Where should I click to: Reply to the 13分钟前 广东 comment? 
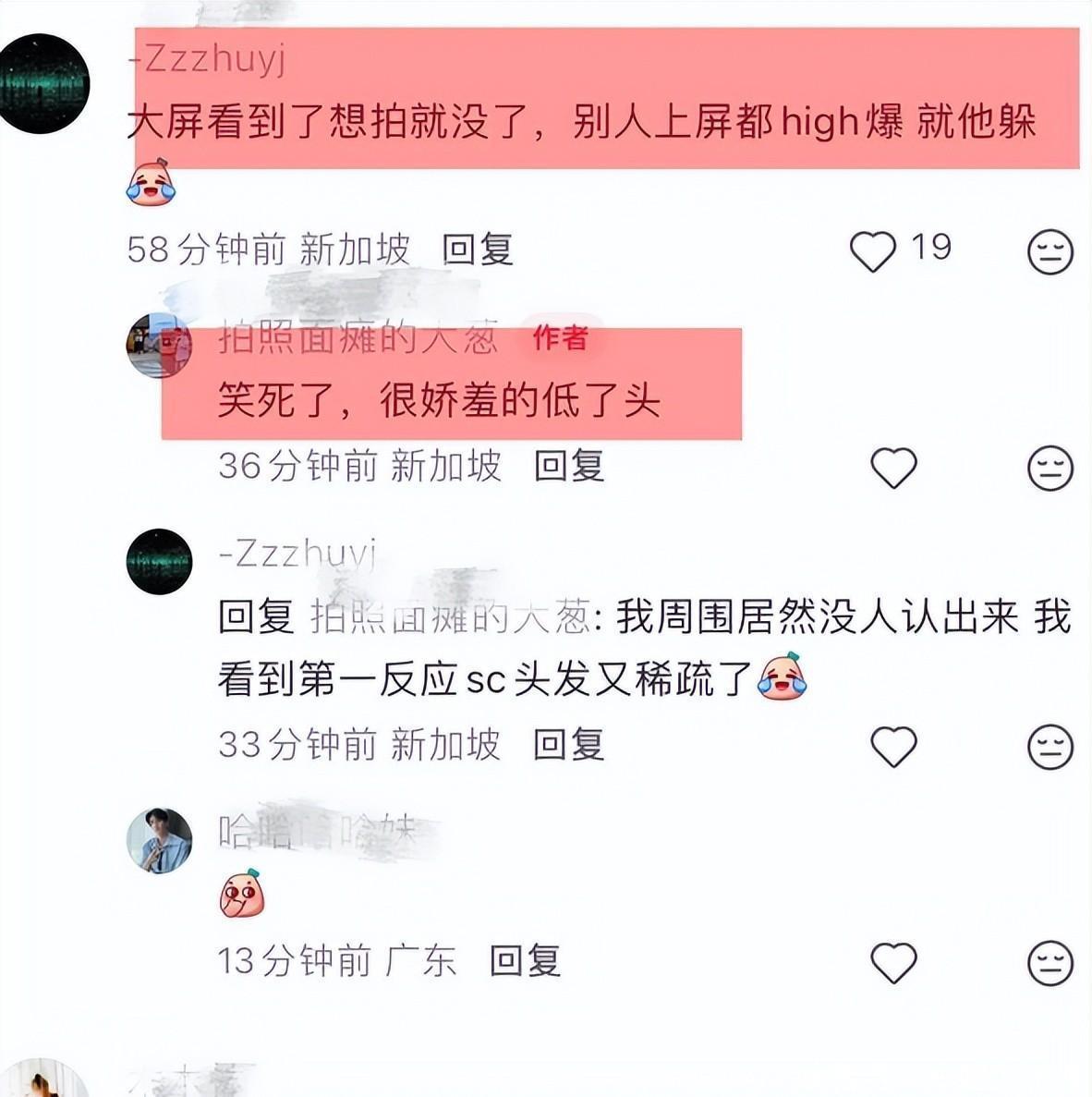click(526, 960)
